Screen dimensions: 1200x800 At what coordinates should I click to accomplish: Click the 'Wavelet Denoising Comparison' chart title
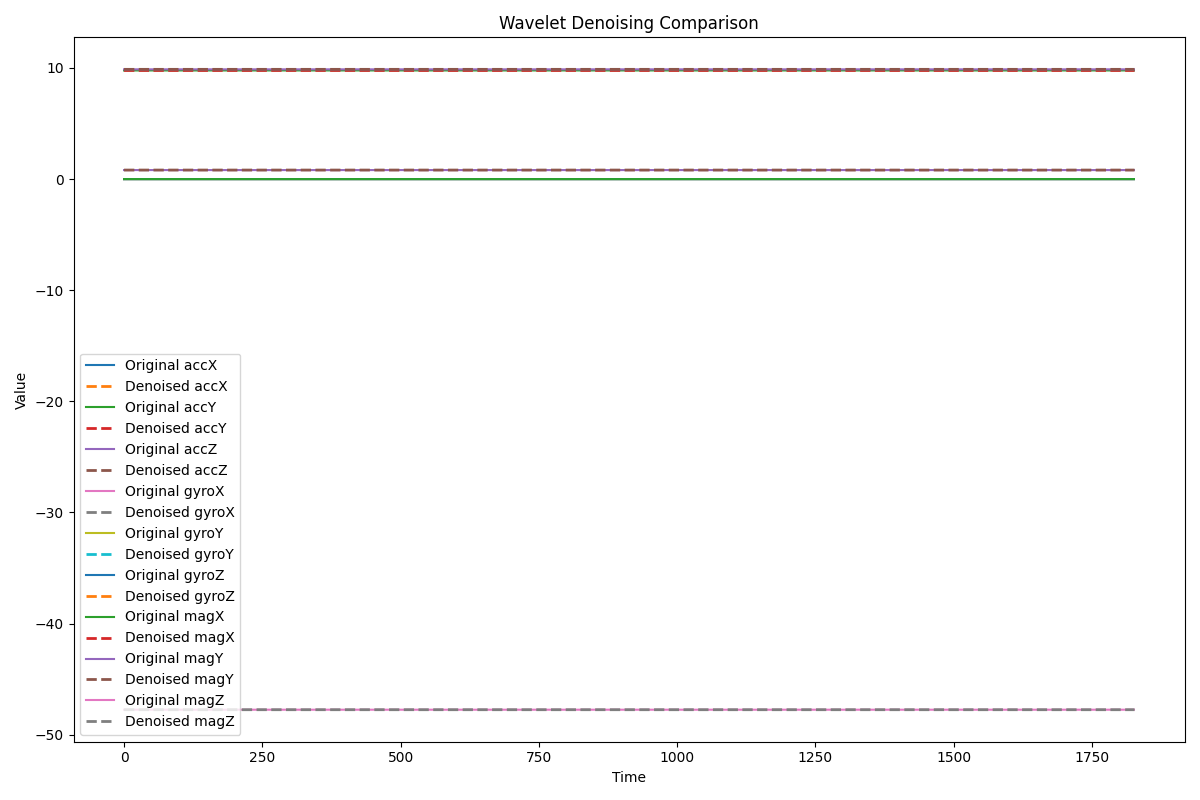tap(628, 23)
